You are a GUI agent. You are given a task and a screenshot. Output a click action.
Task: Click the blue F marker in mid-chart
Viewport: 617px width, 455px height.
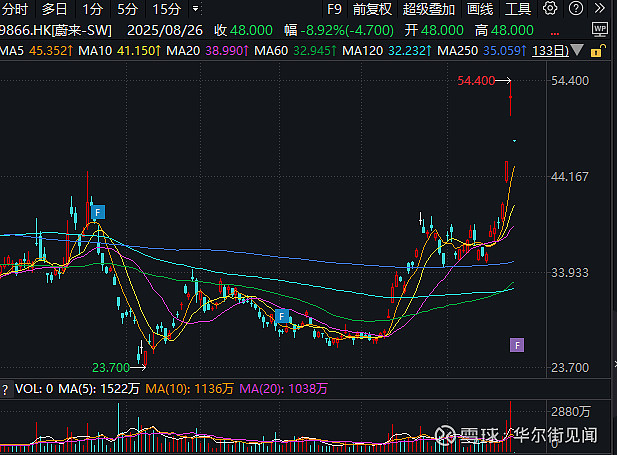pos(282,316)
